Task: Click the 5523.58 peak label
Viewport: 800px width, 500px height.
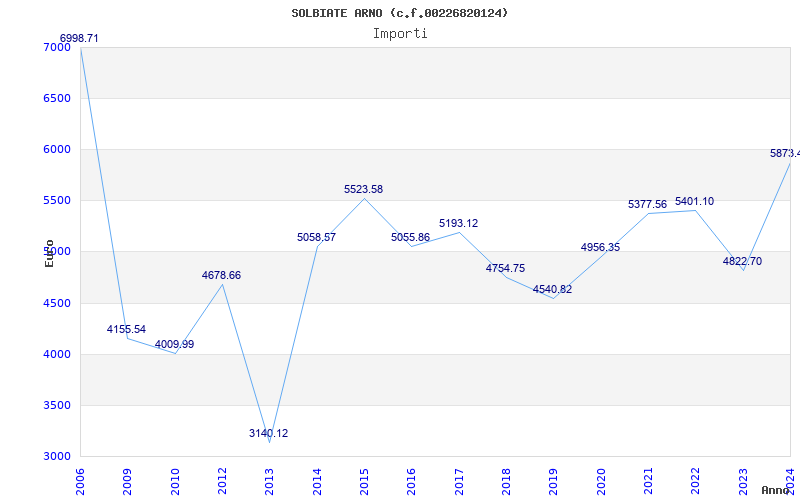Action: (x=363, y=189)
